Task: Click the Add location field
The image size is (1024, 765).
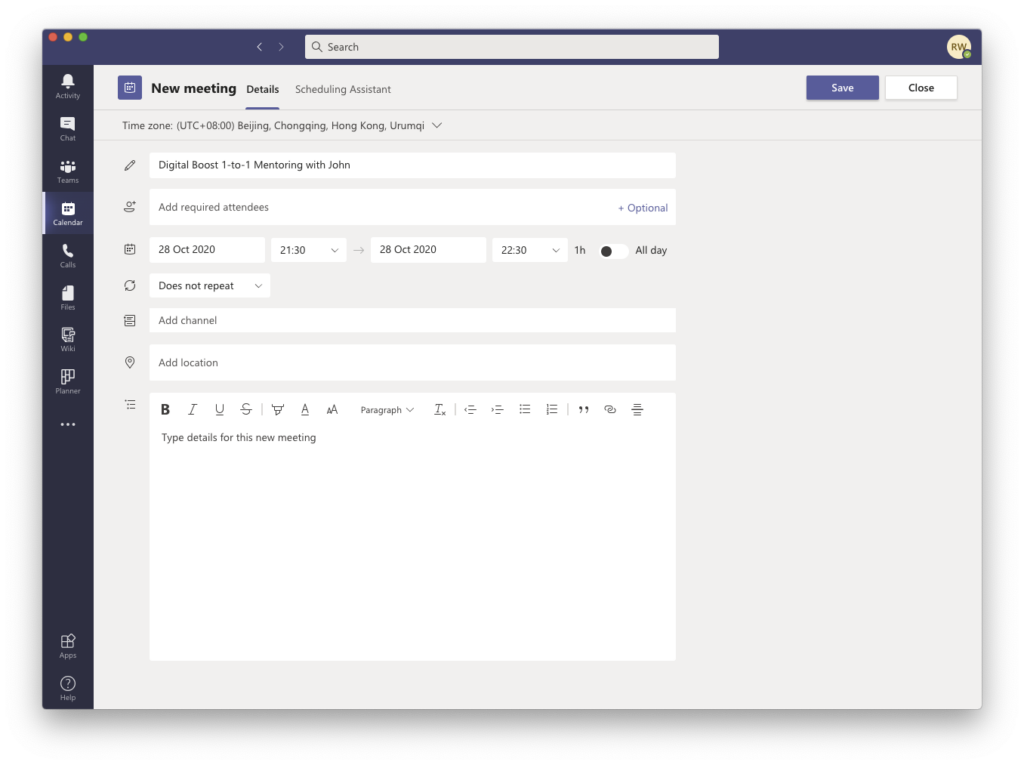Action: (412, 363)
